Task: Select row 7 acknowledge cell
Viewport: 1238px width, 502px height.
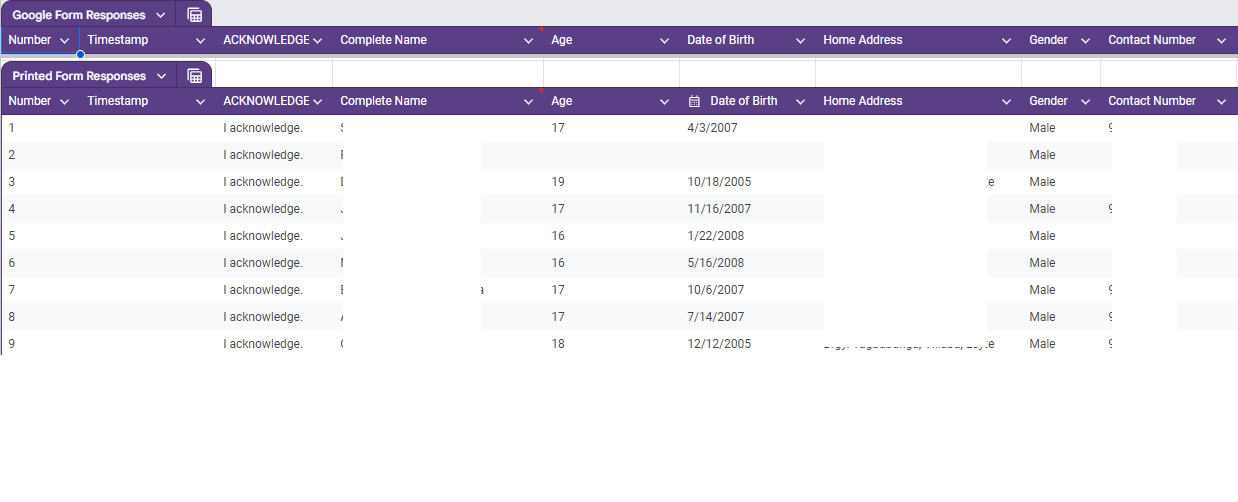Action: [263, 290]
